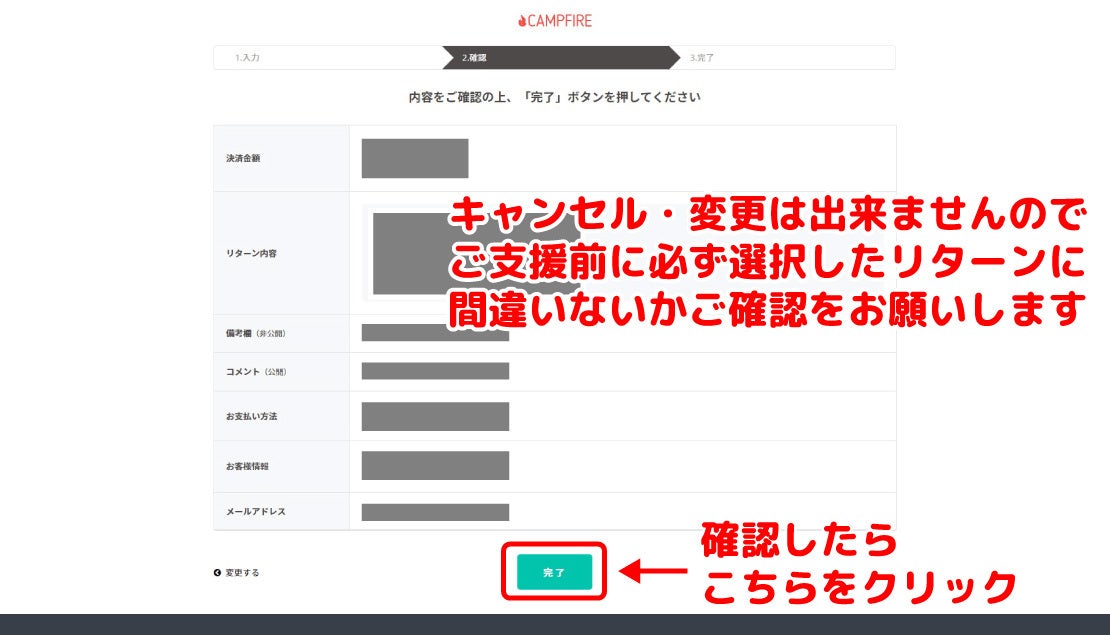This screenshot has width=1110, height=635.
Task: Click the リターン内容 row label
Action: (x=251, y=253)
